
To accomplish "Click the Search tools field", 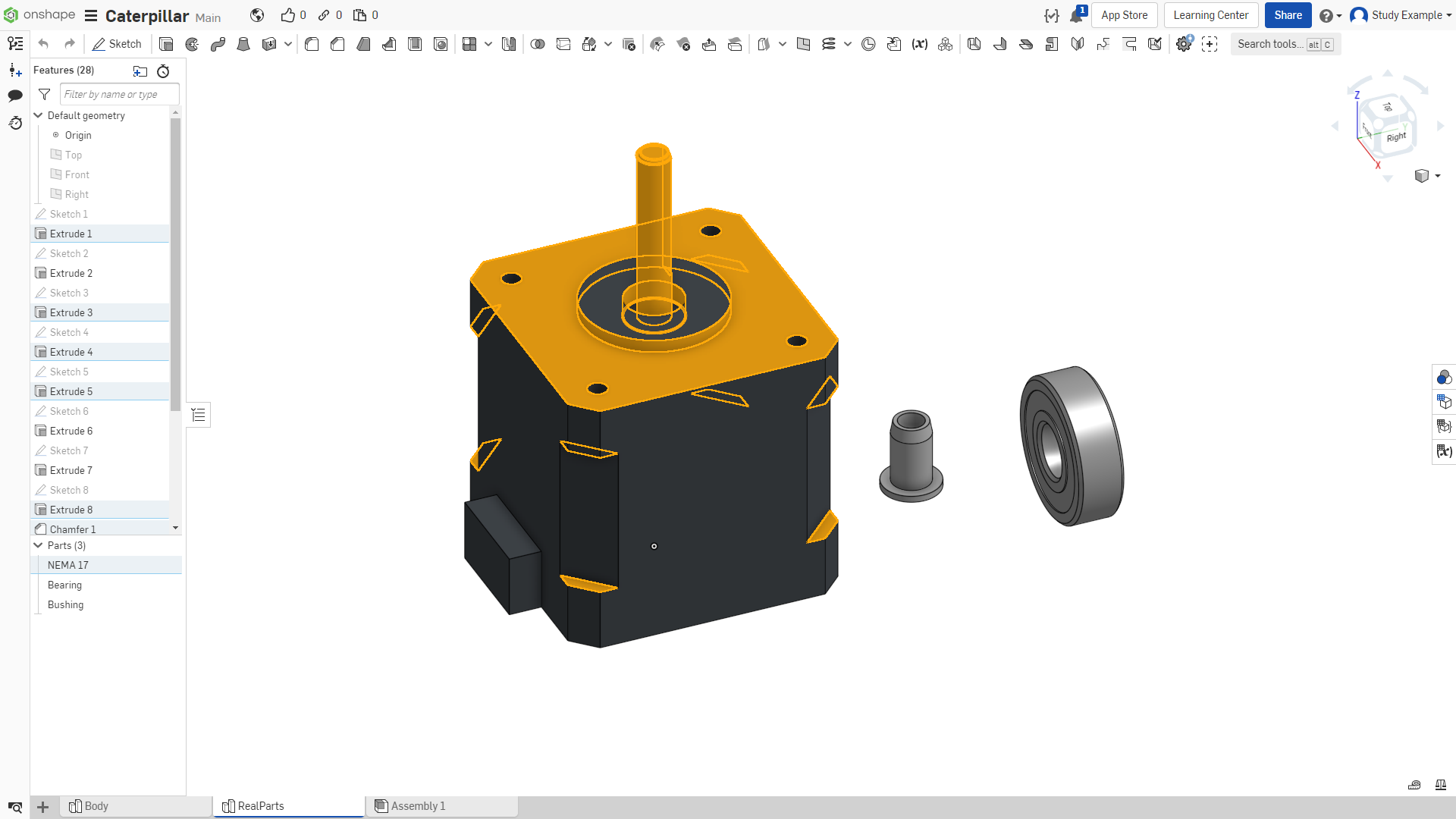I will (1285, 44).
